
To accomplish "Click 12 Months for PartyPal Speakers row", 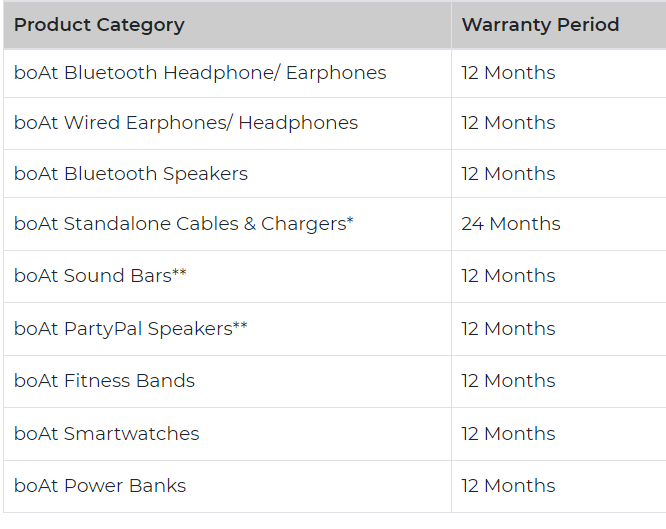I will (508, 329).
